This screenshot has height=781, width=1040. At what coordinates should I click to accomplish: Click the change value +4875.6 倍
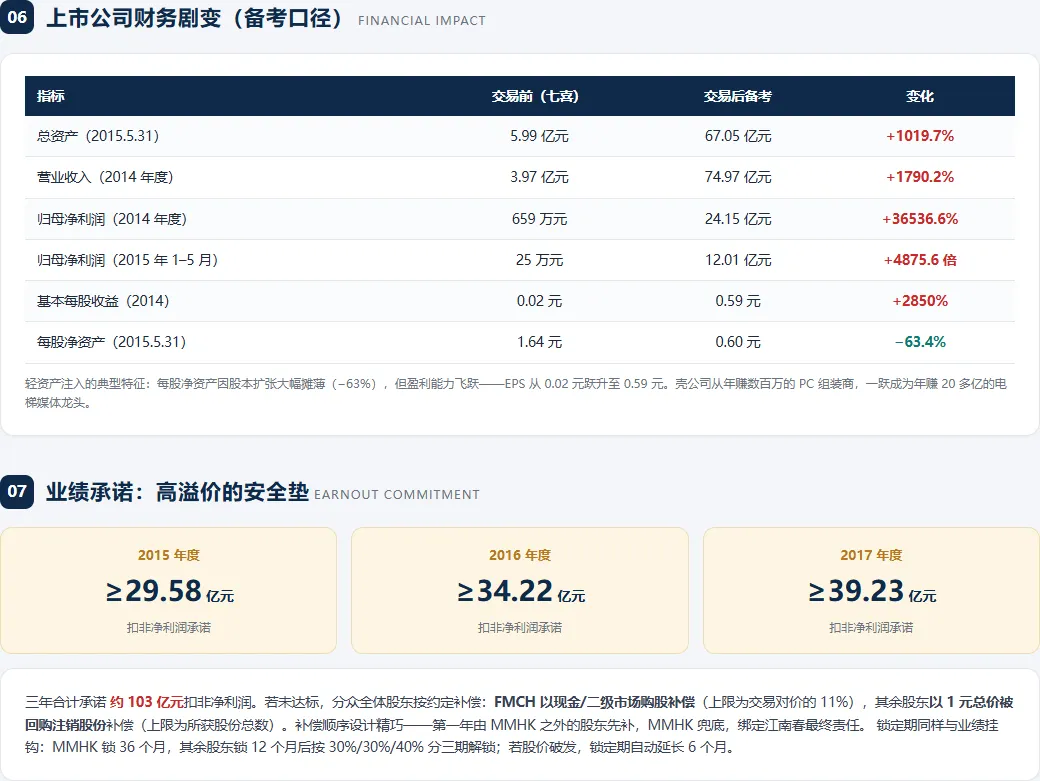pyautogui.click(x=920, y=260)
